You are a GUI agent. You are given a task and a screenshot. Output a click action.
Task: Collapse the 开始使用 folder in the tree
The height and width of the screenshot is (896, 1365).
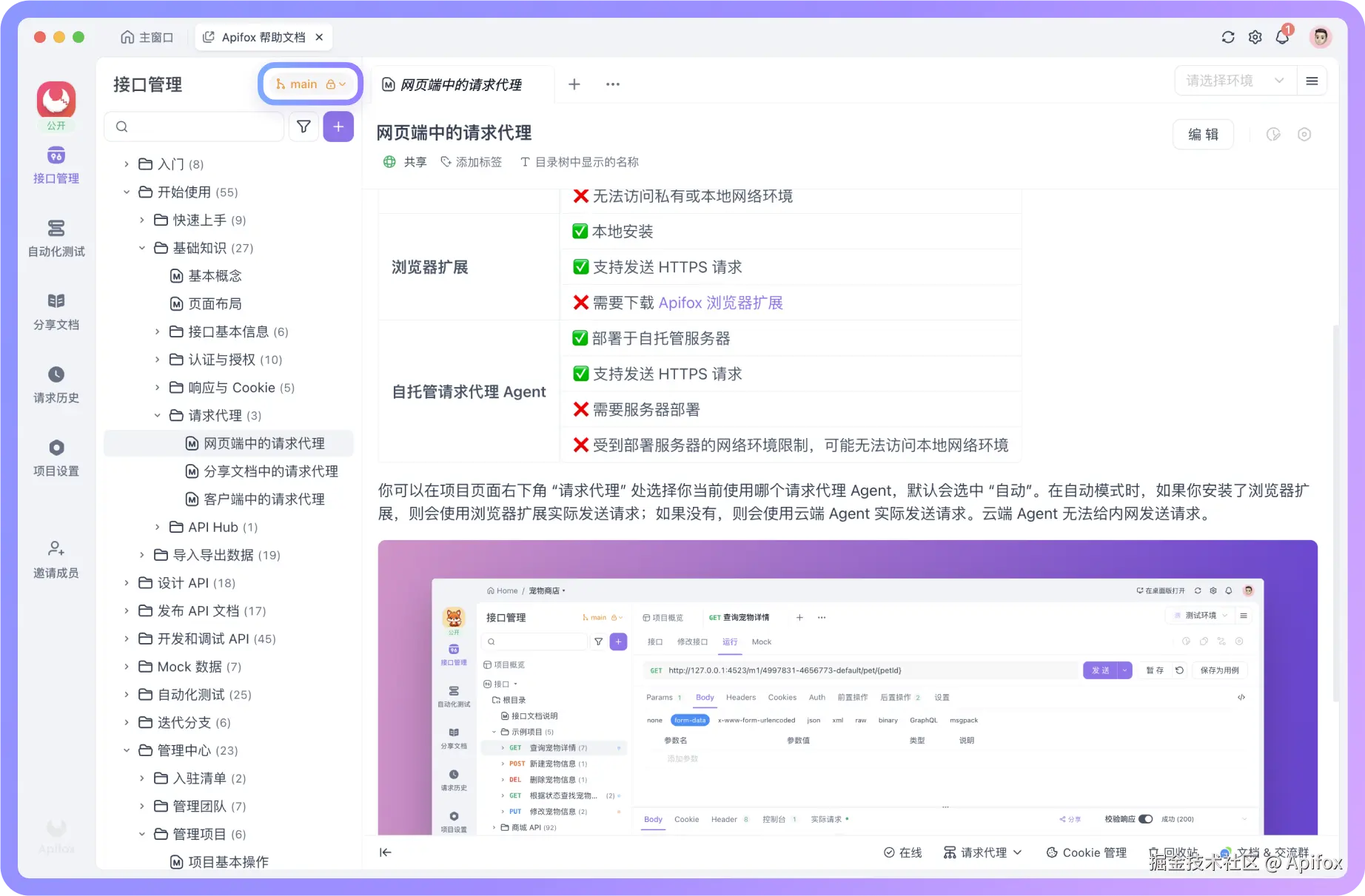[127, 192]
